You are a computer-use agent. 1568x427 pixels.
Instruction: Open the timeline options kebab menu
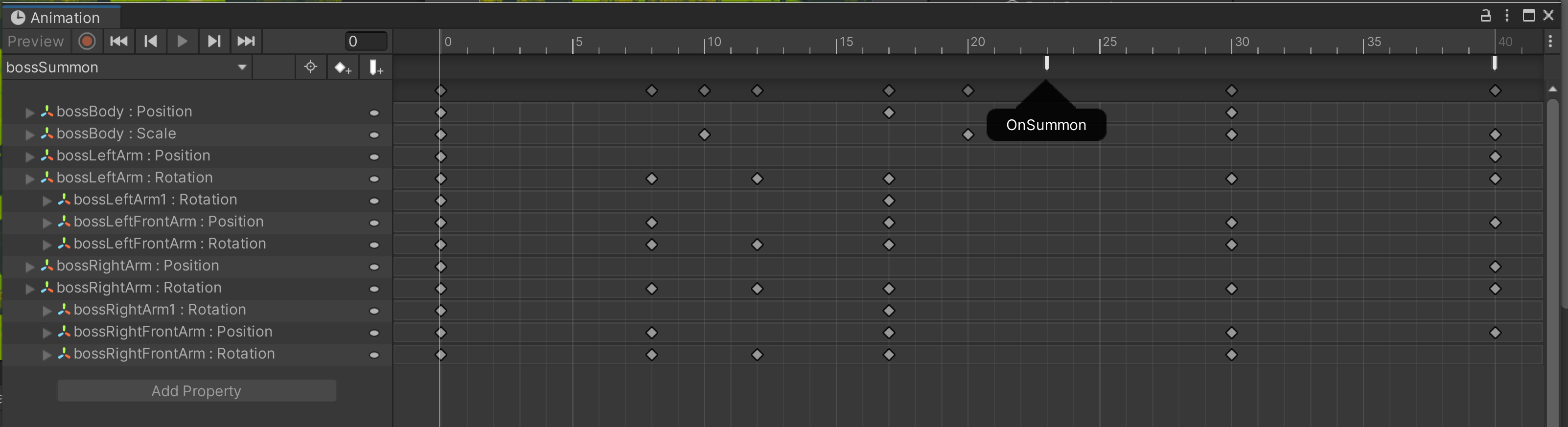[x=1550, y=42]
